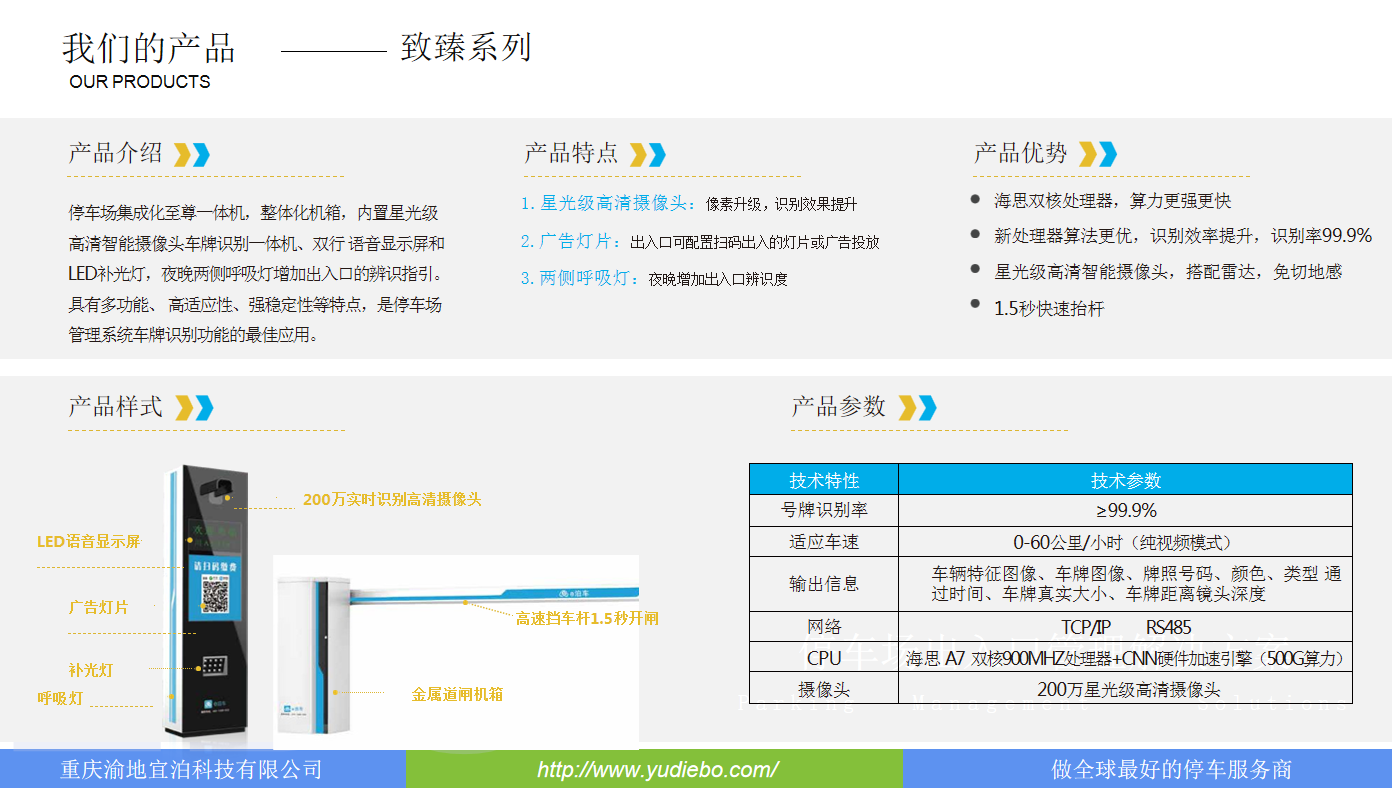Click the 做全球最好的停车服务商 footer banner
The image size is (1392, 788).
[1171, 770]
